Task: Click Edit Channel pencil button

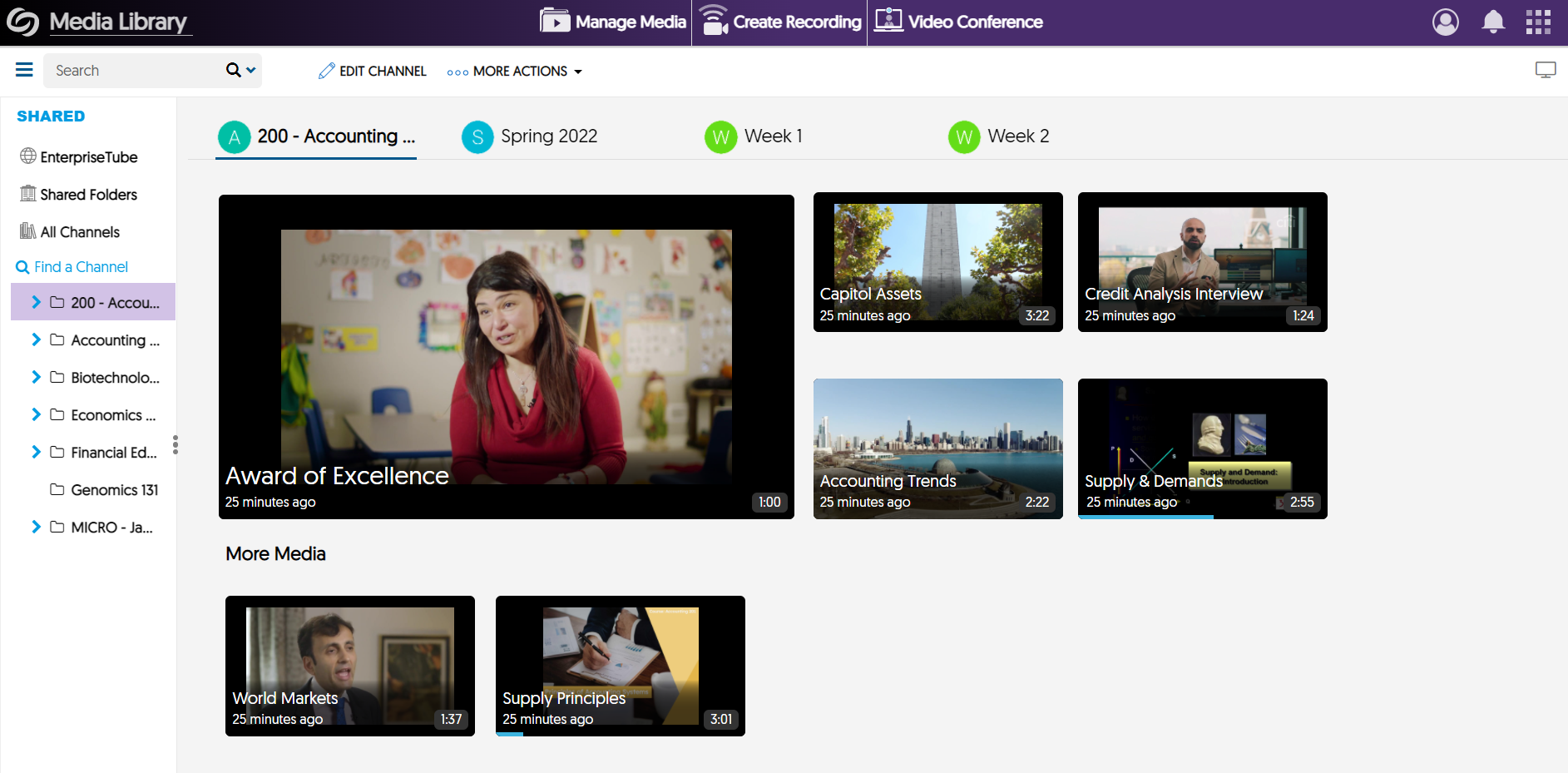Action: coord(373,72)
